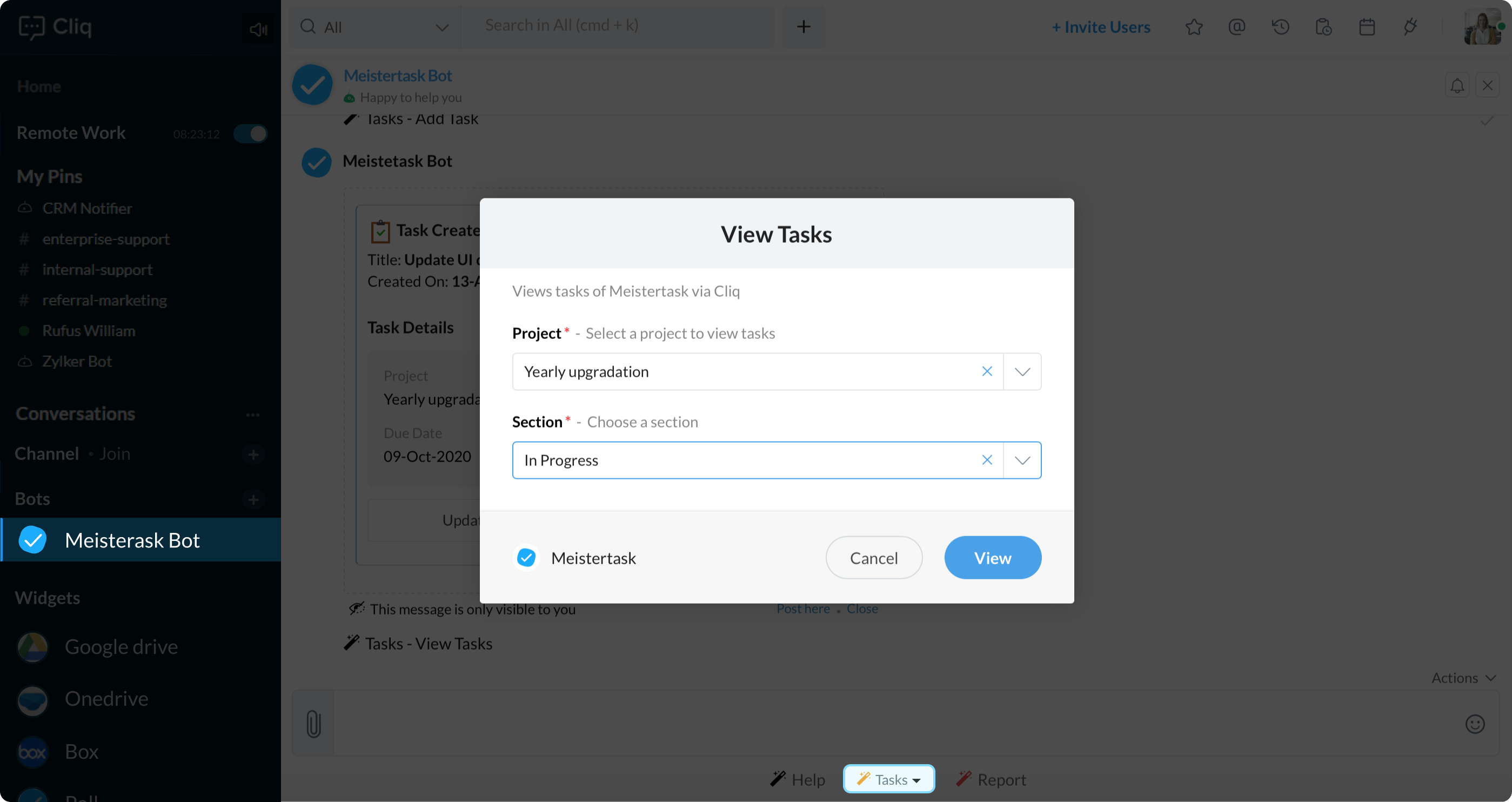Click the My Pins heading
This screenshot has width=1512, height=802.
pyautogui.click(x=49, y=176)
